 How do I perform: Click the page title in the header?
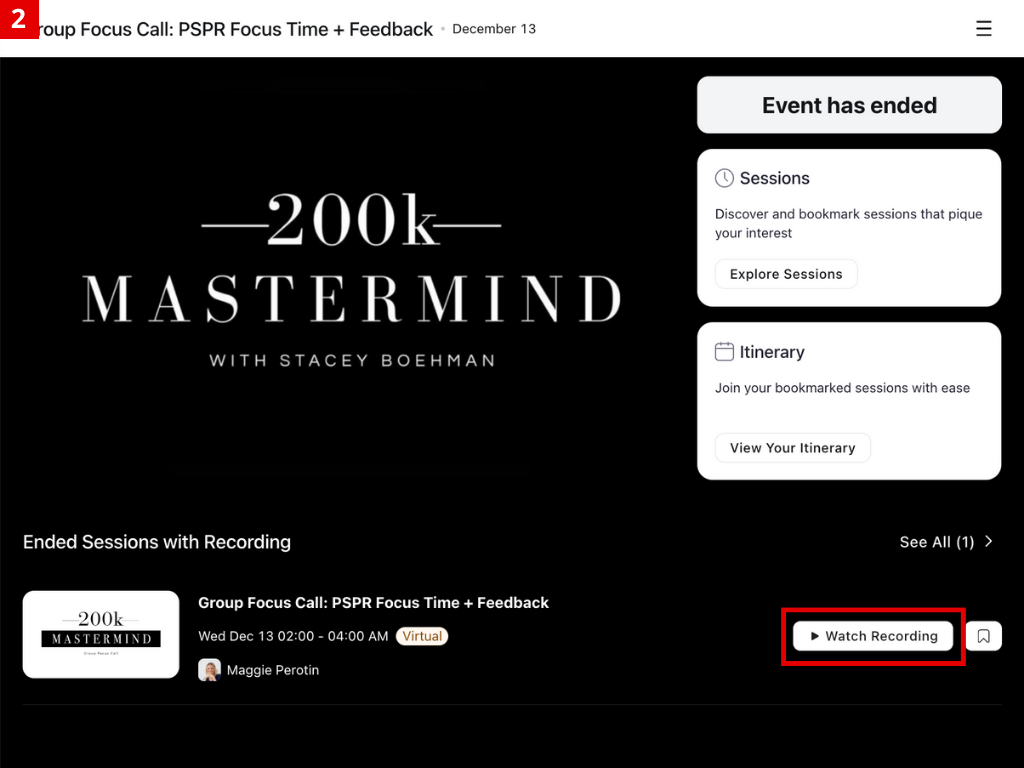tap(236, 29)
